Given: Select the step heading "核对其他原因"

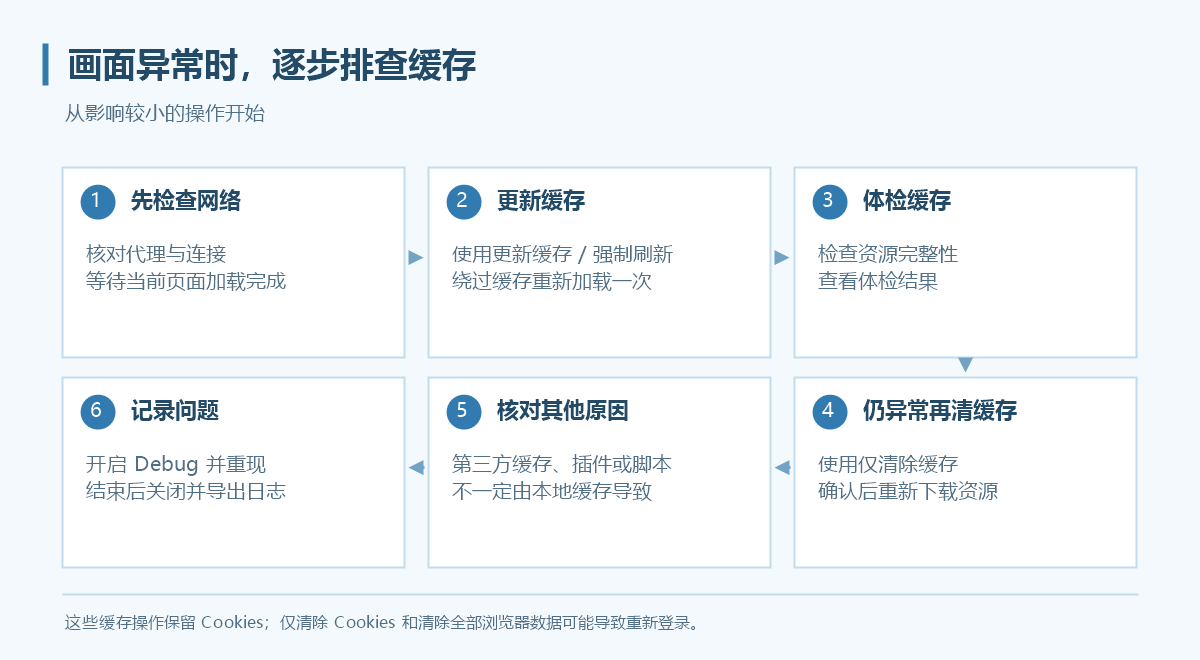Looking at the screenshot, I should coord(563,411).
